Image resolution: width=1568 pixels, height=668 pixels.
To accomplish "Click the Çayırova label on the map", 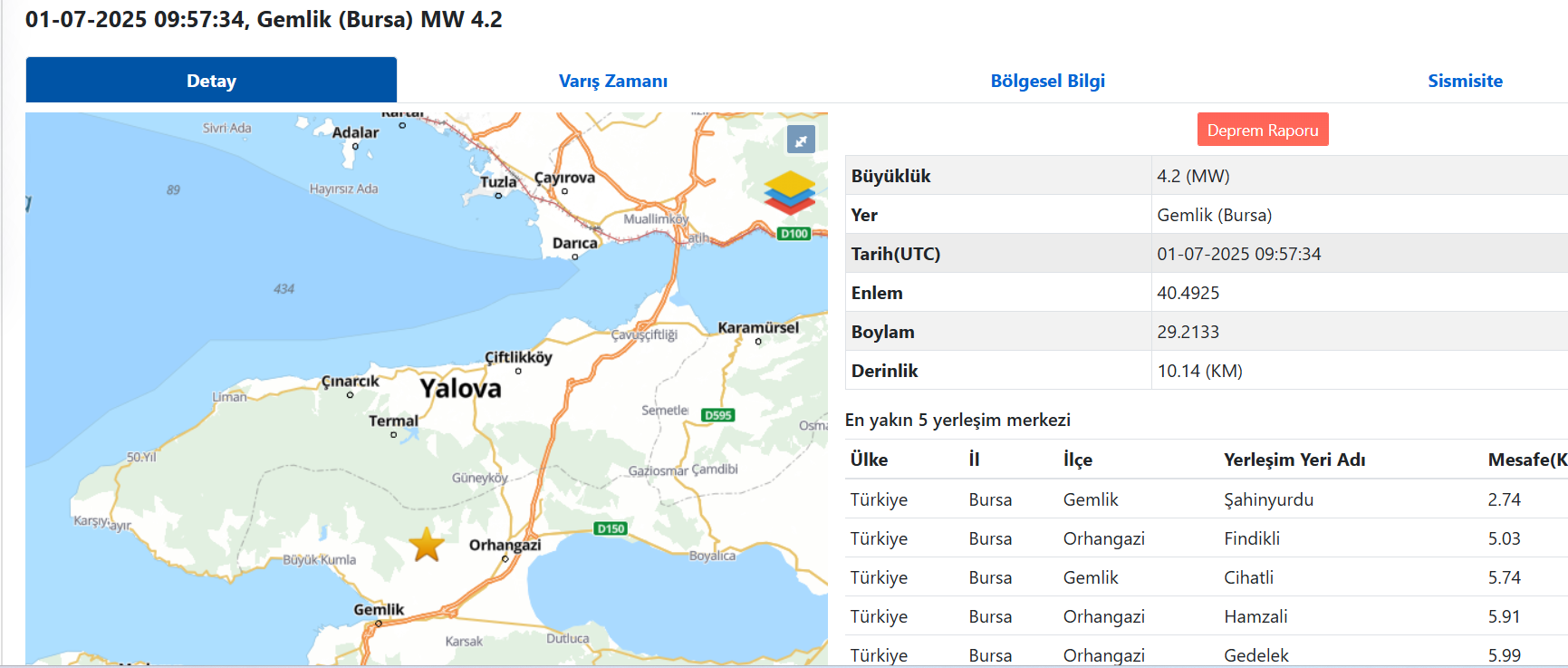I will coord(564,178).
